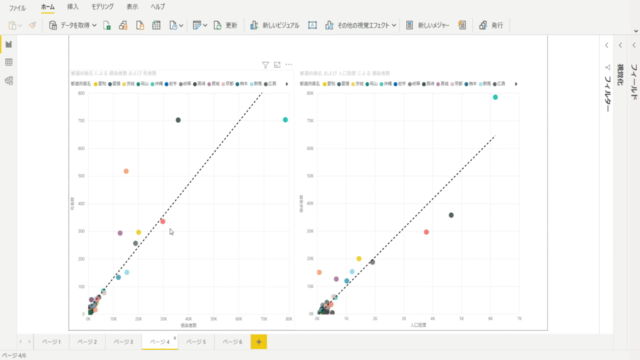Advance the right chart legend arrow
640x360 pixels.
516,84
